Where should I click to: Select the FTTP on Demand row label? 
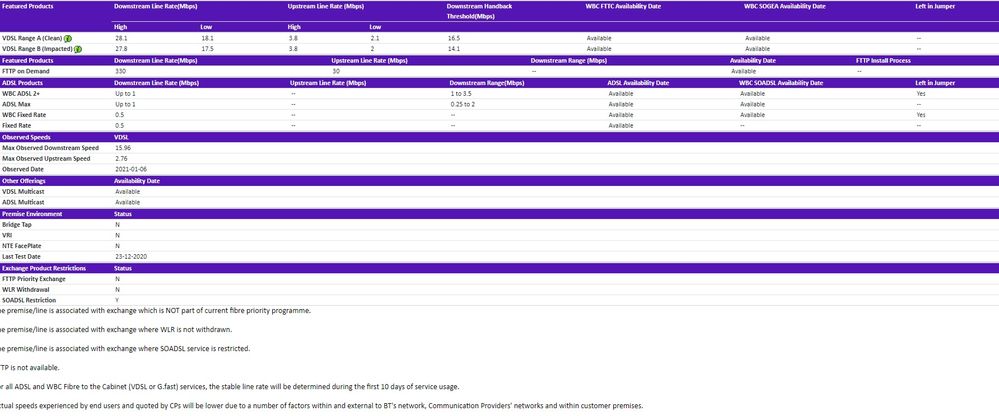(26, 71)
